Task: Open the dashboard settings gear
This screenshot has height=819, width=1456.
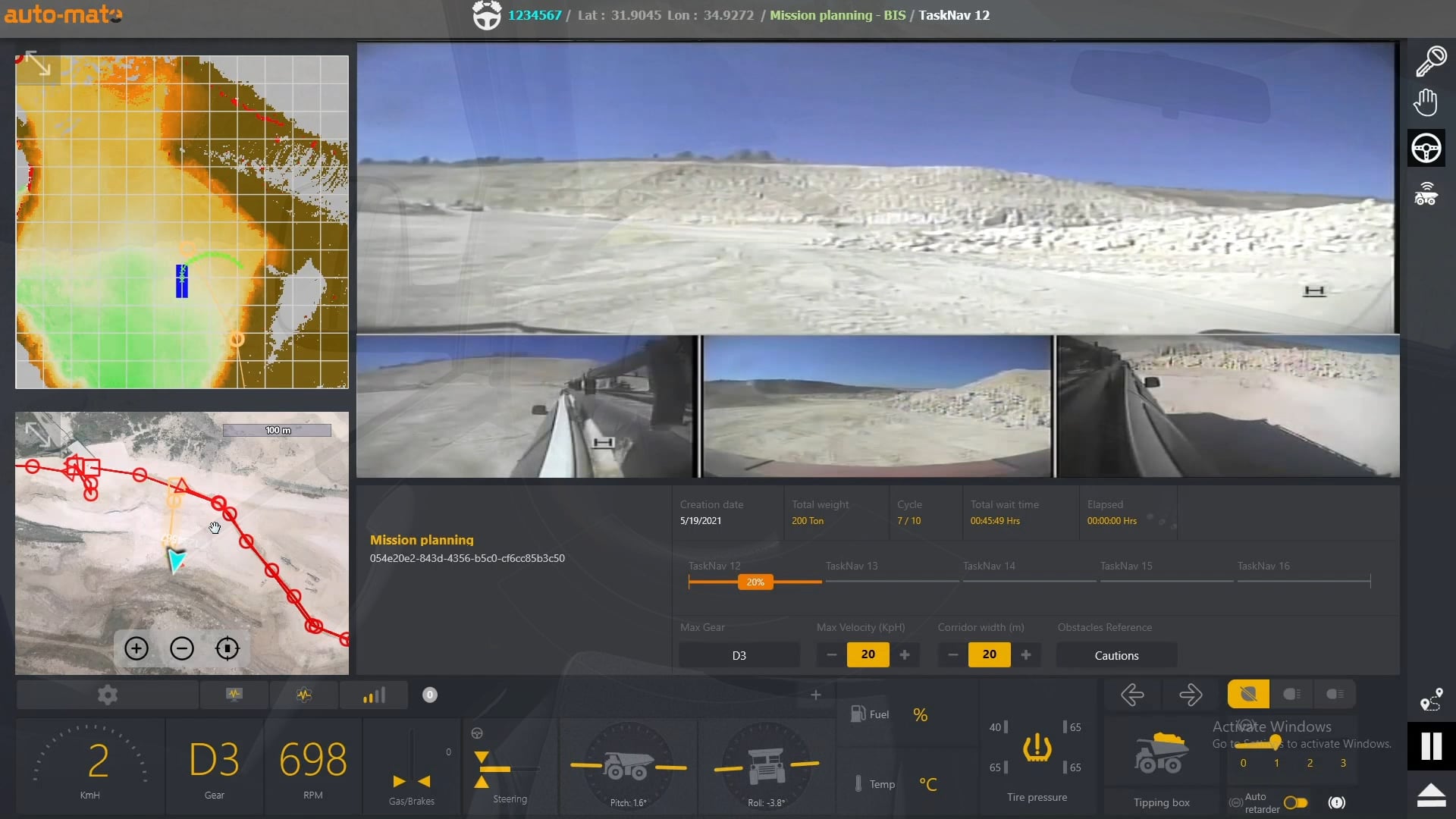Action: pyautogui.click(x=108, y=695)
